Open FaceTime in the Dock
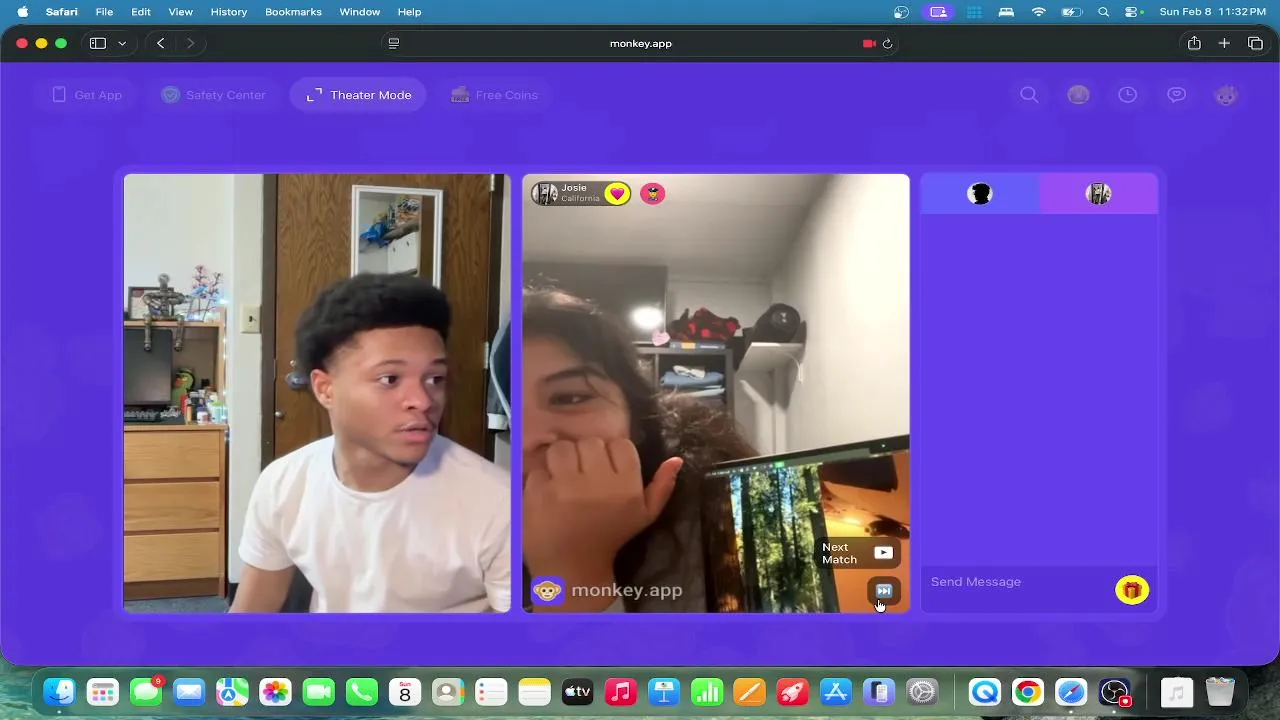The height and width of the screenshot is (720, 1280). (x=318, y=692)
